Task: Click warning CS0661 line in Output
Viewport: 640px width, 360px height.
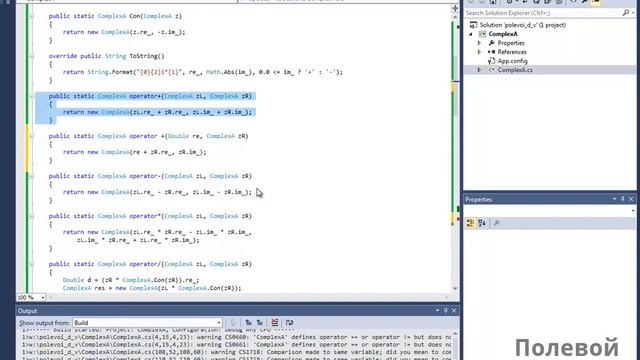Action: (x=237, y=344)
